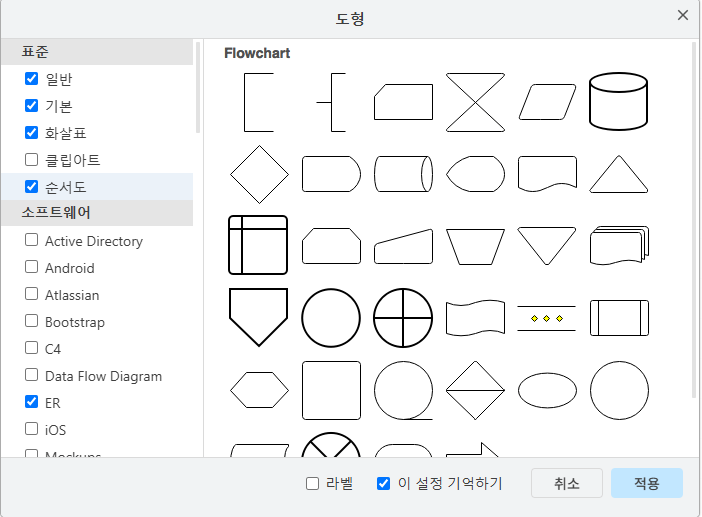Image resolution: width=702 pixels, height=517 pixels.
Task: Enable the 라벨 labels checkbox
Action: 312,483
